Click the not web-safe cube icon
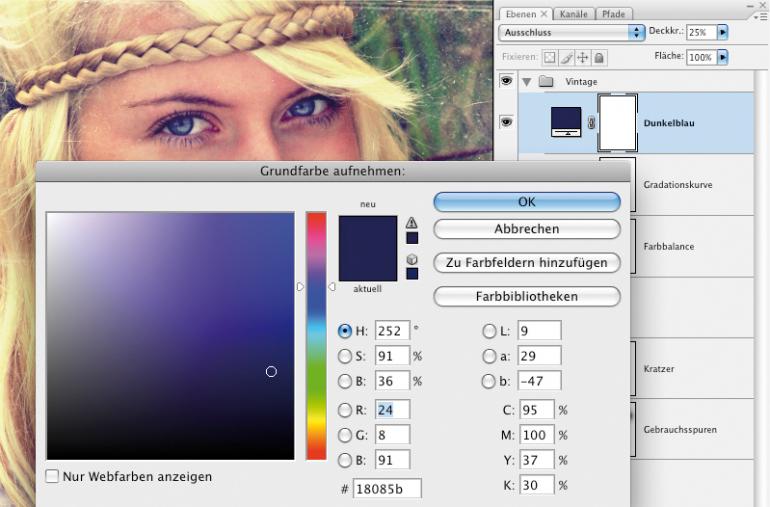770x507 pixels. (412, 259)
